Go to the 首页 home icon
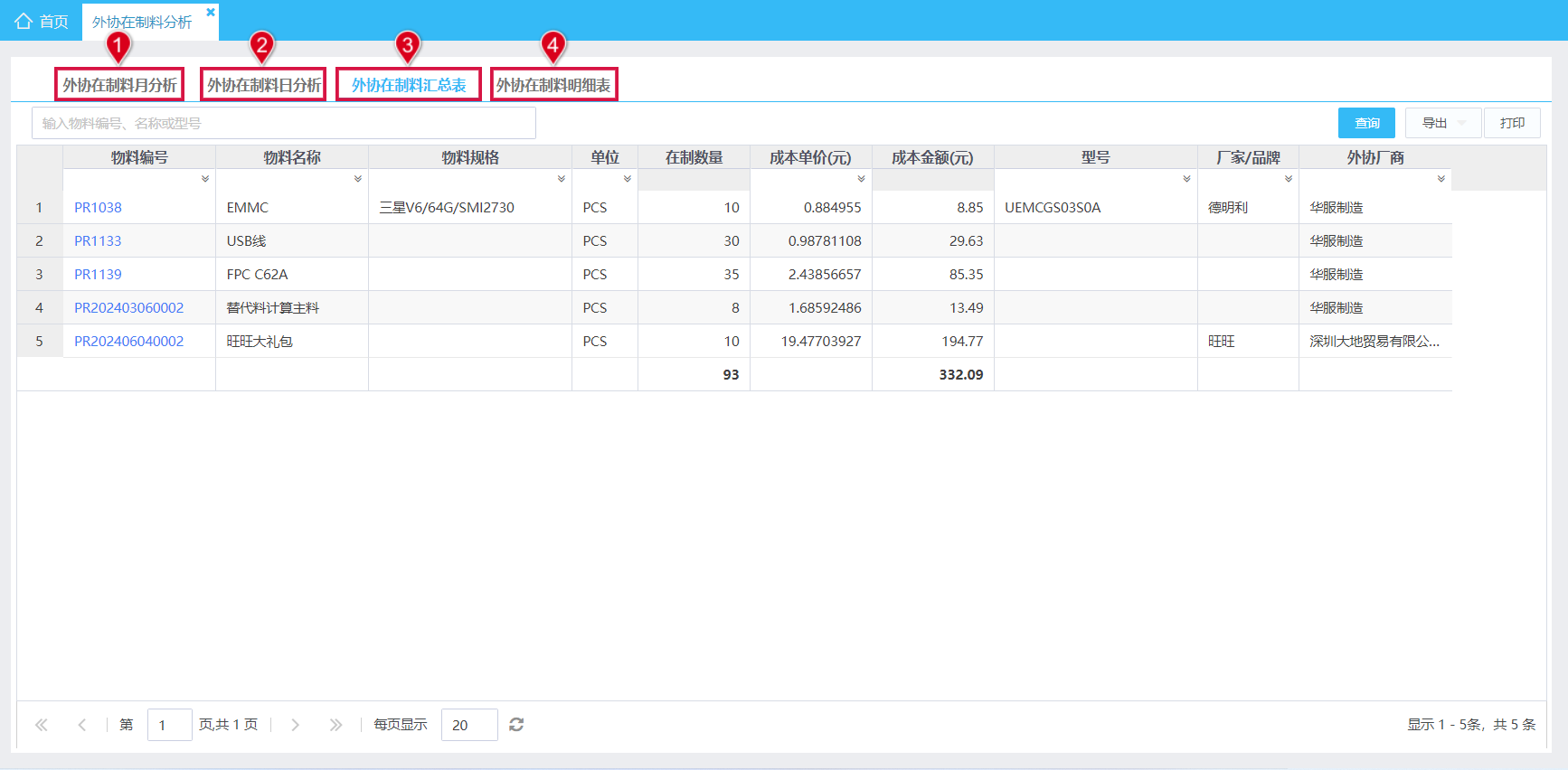Viewport: 1568px width, 770px height. point(24,21)
